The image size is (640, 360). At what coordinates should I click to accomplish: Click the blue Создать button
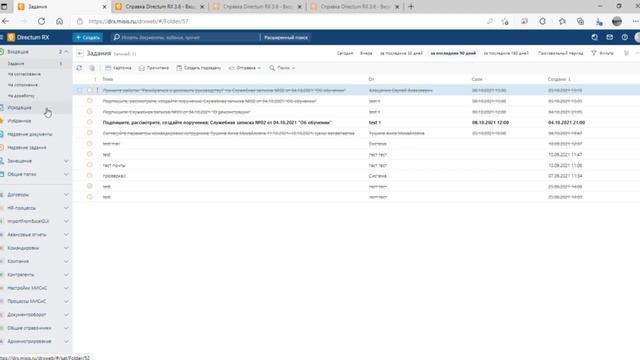click(88, 38)
